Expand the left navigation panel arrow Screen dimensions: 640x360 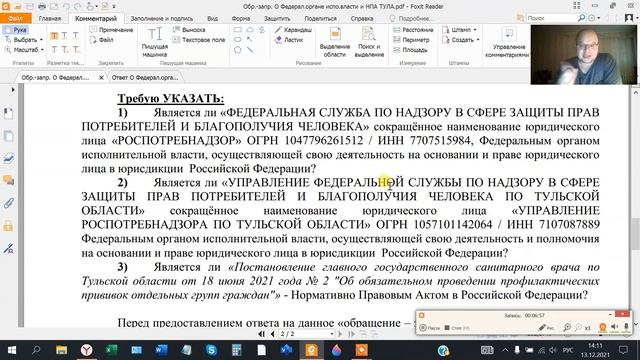[13, 90]
